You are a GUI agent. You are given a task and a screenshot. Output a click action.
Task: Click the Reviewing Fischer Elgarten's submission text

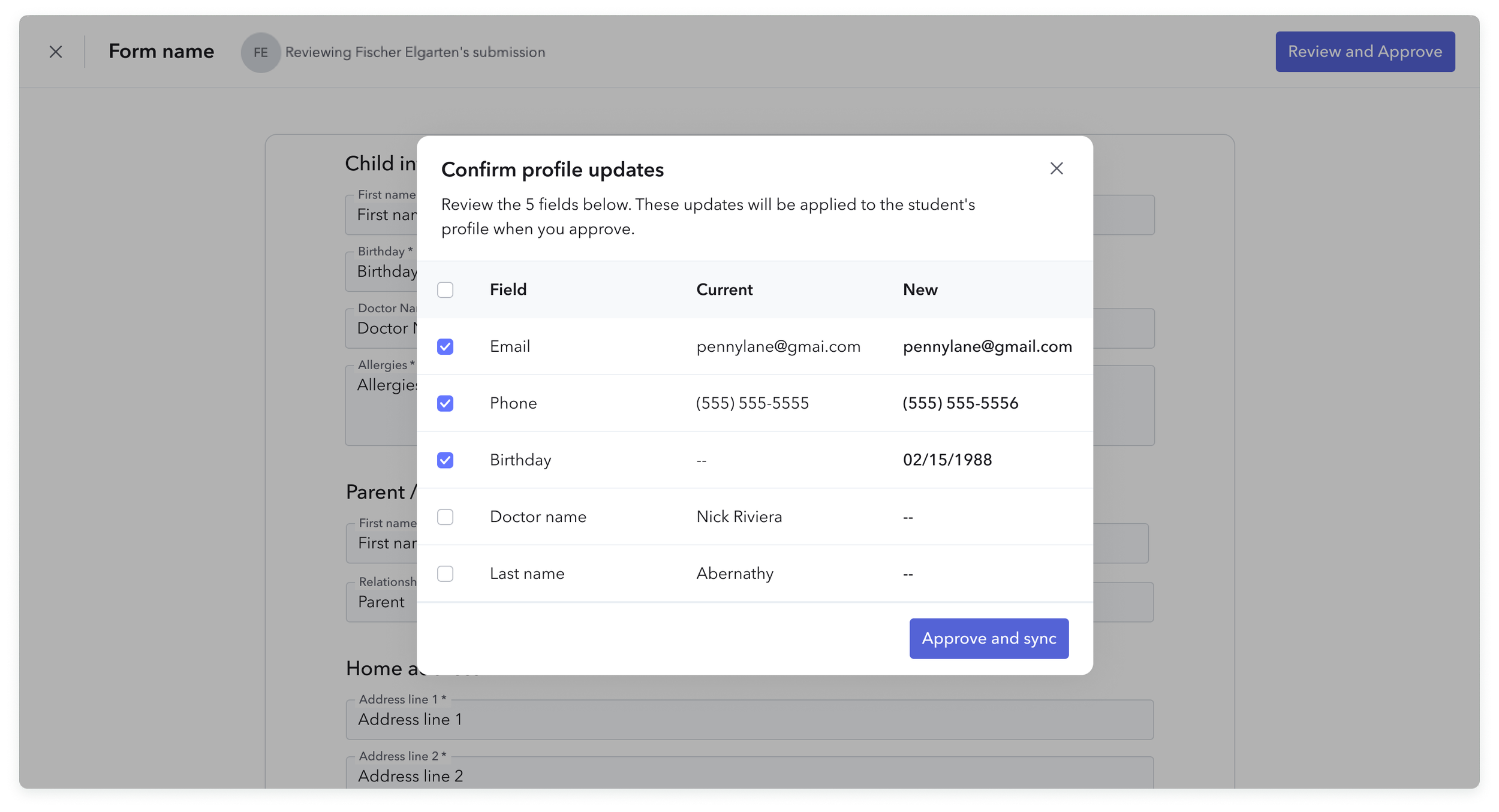(415, 53)
